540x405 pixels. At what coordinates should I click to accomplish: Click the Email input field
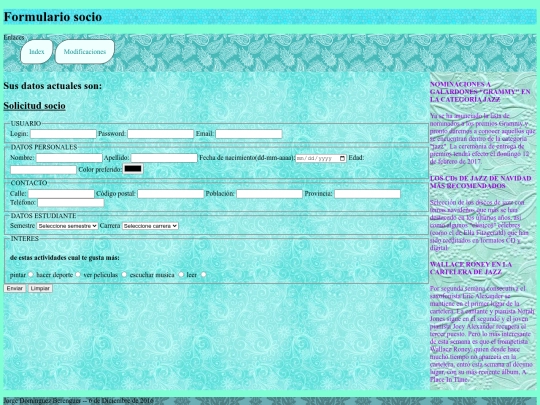249,134
